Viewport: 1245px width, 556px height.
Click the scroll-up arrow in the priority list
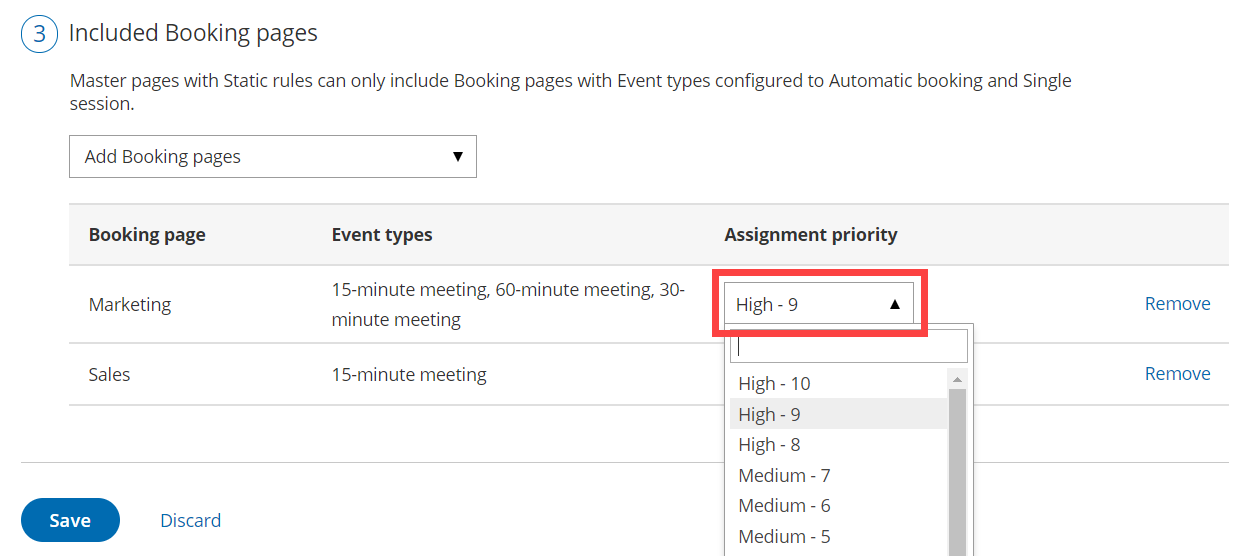coord(957,380)
